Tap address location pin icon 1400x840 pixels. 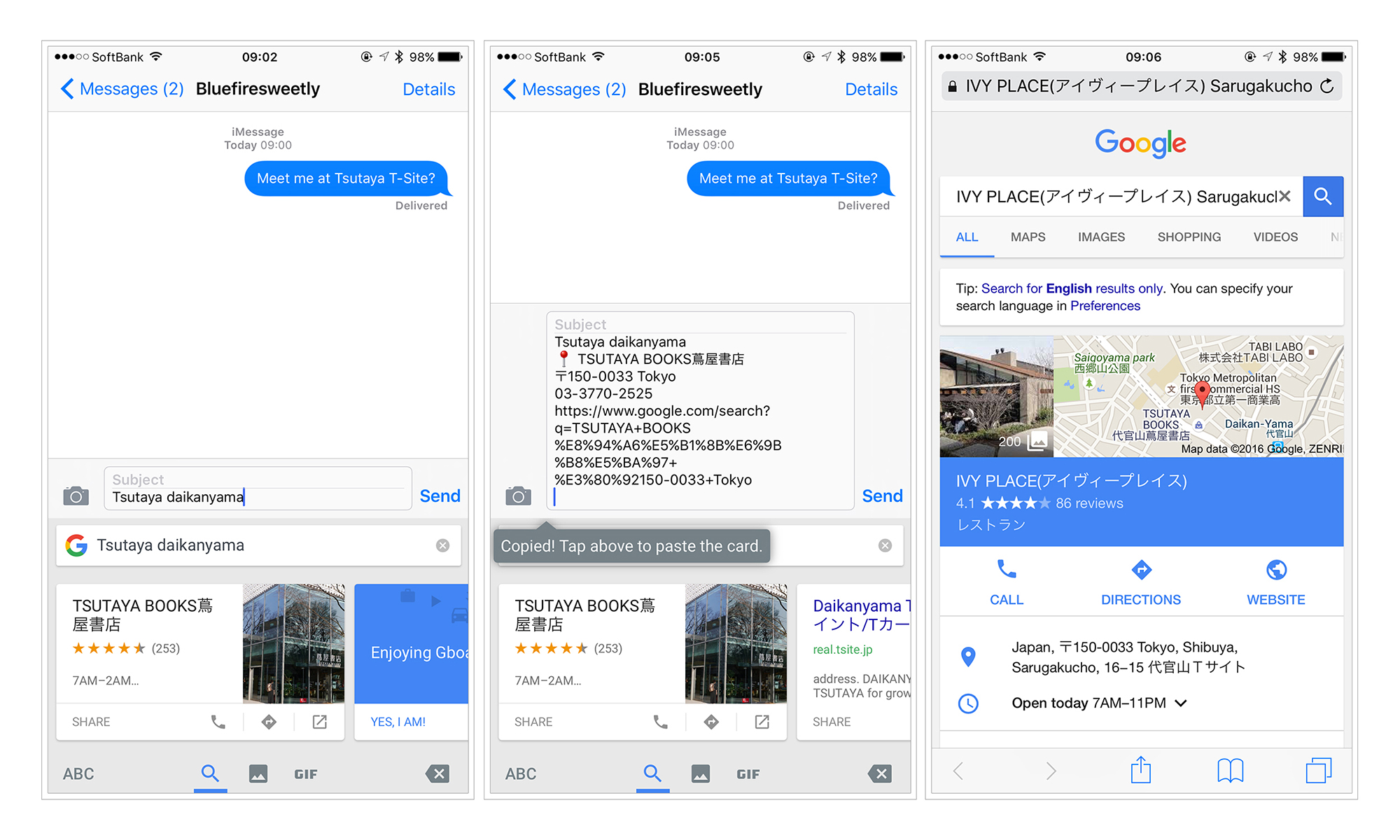point(968,657)
